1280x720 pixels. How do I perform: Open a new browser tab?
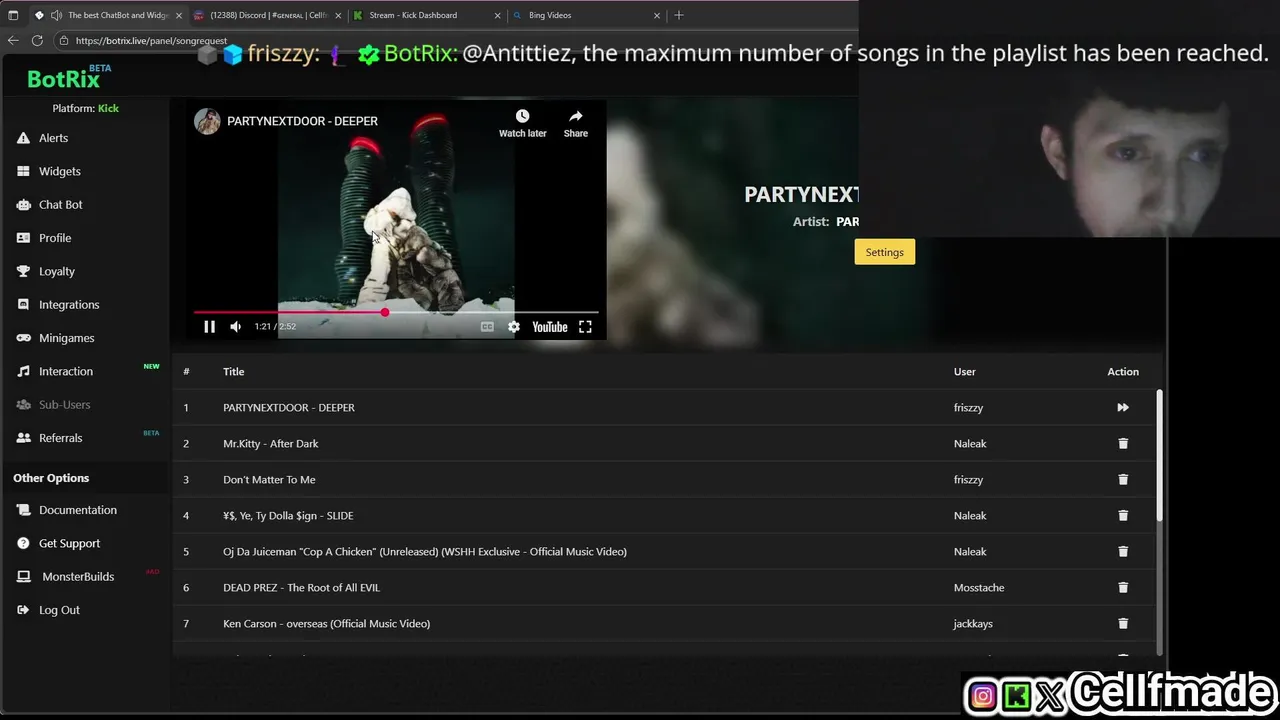(x=679, y=15)
